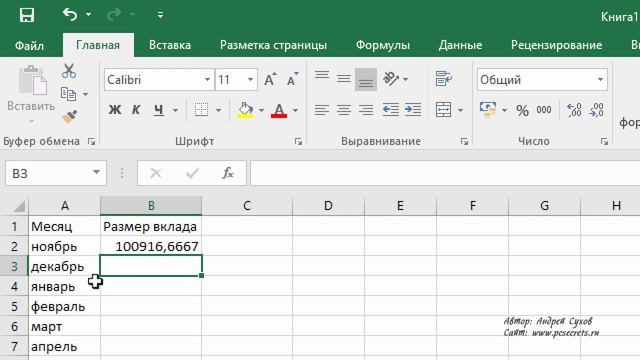The width and height of the screenshot is (640, 360).
Task: Apply red font color A
Action: tap(279, 110)
